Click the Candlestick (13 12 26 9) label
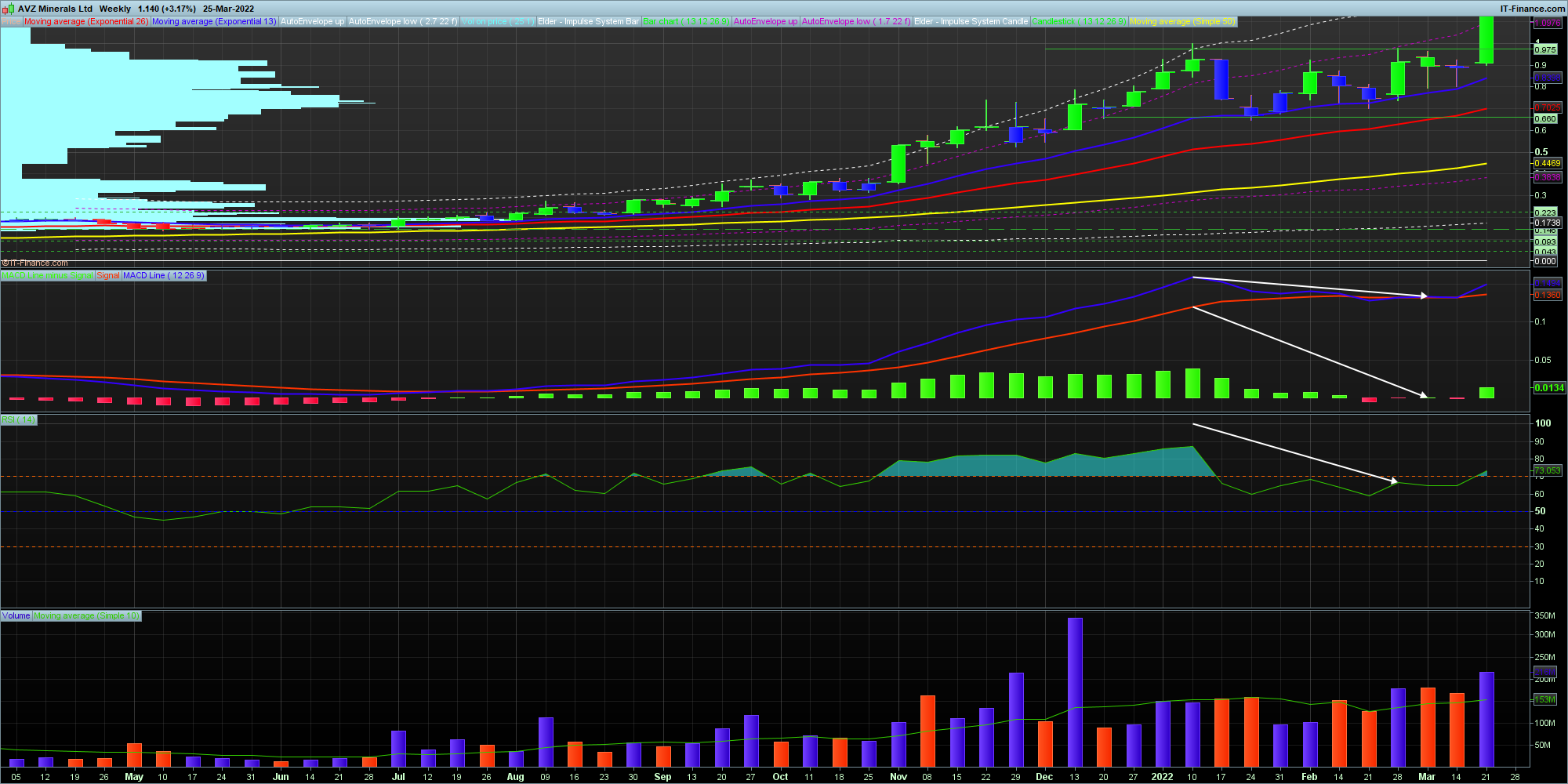1568x784 pixels. (x=1080, y=21)
